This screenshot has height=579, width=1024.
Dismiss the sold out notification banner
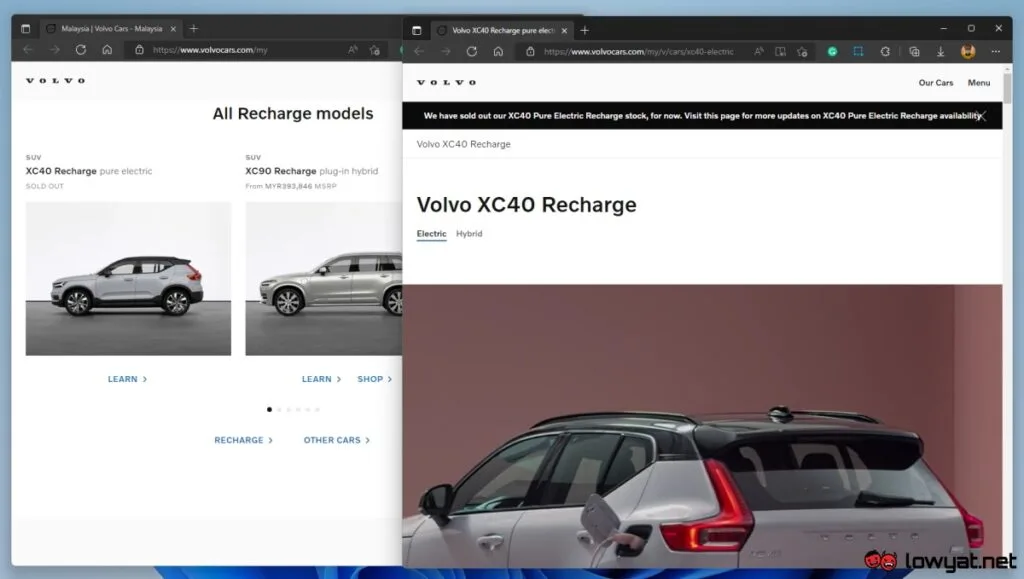980,116
